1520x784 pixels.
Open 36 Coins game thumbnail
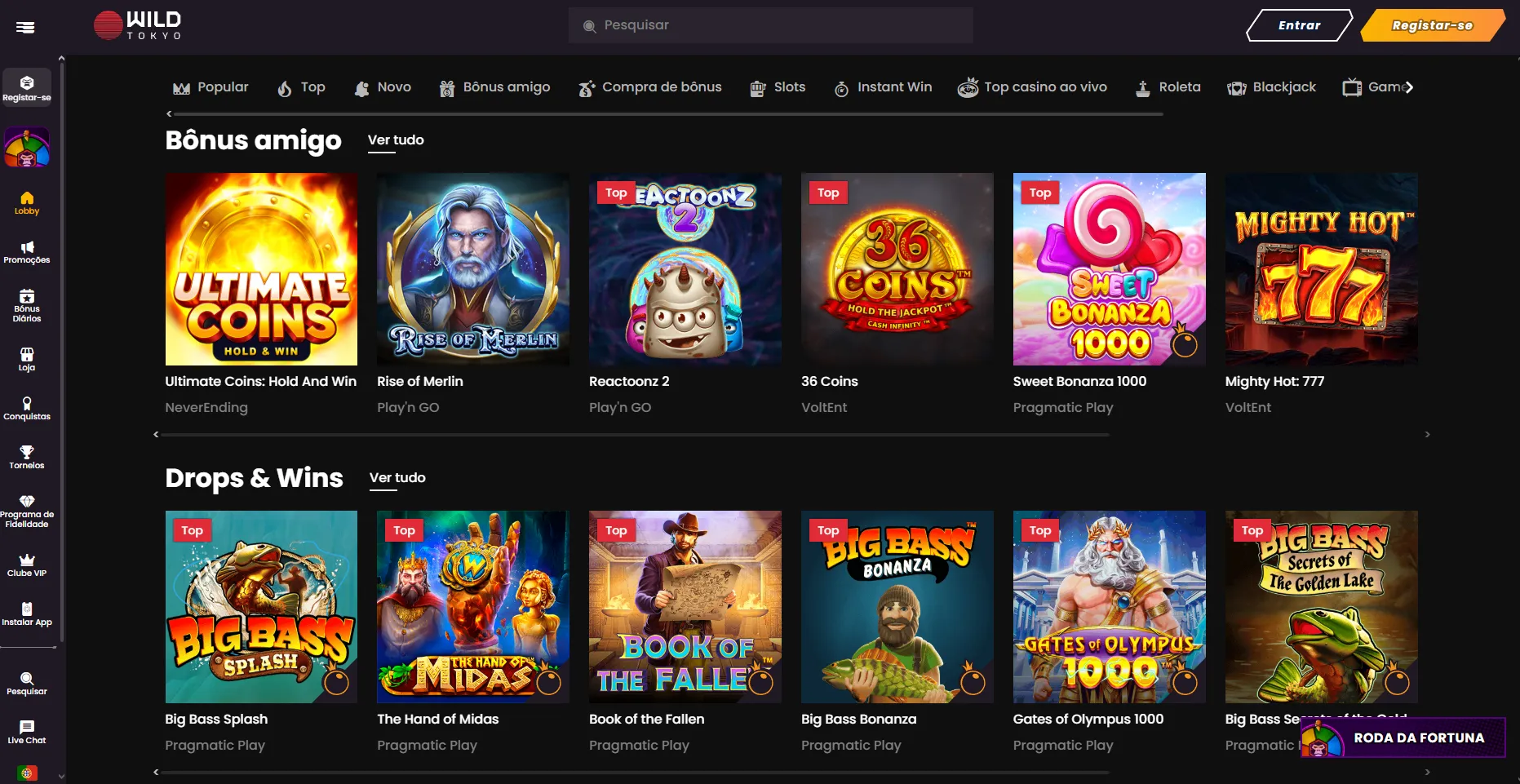point(897,269)
